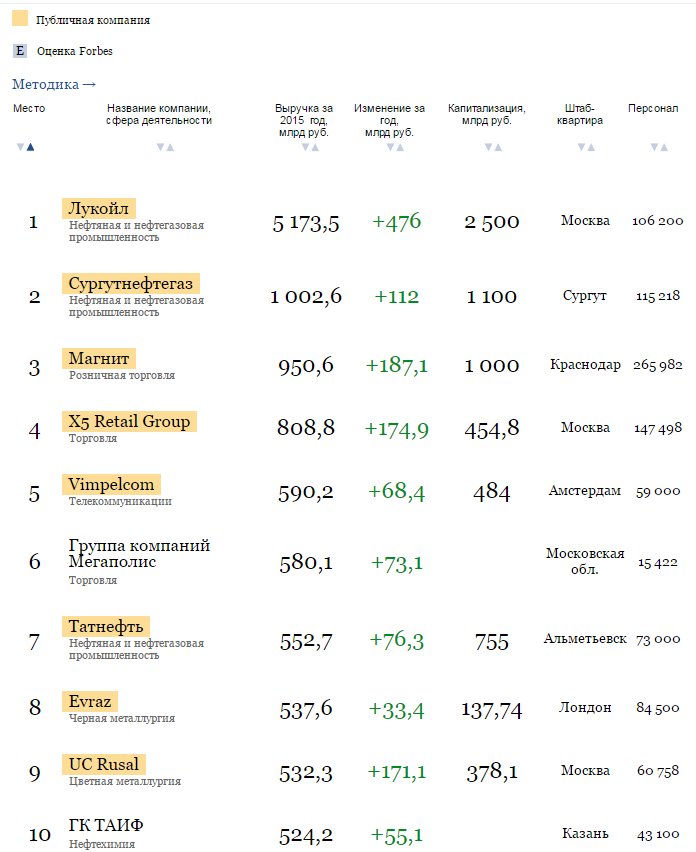The width and height of the screenshot is (696, 852).
Task: Click the yellow Публичная компания legend swatch
Action: click(x=20, y=18)
